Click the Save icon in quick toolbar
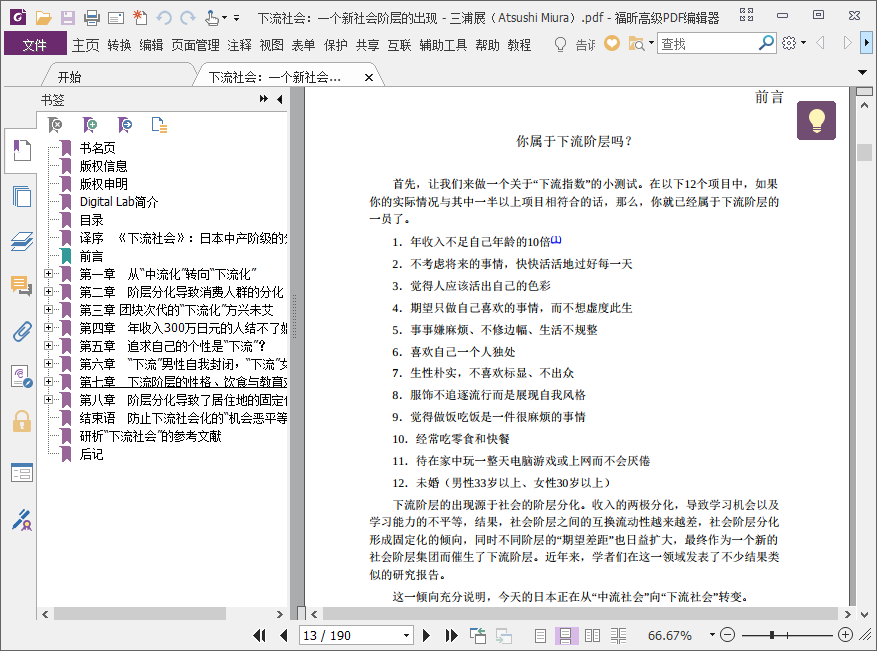This screenshot has width=877, height=651. click(x=68, y=18)
